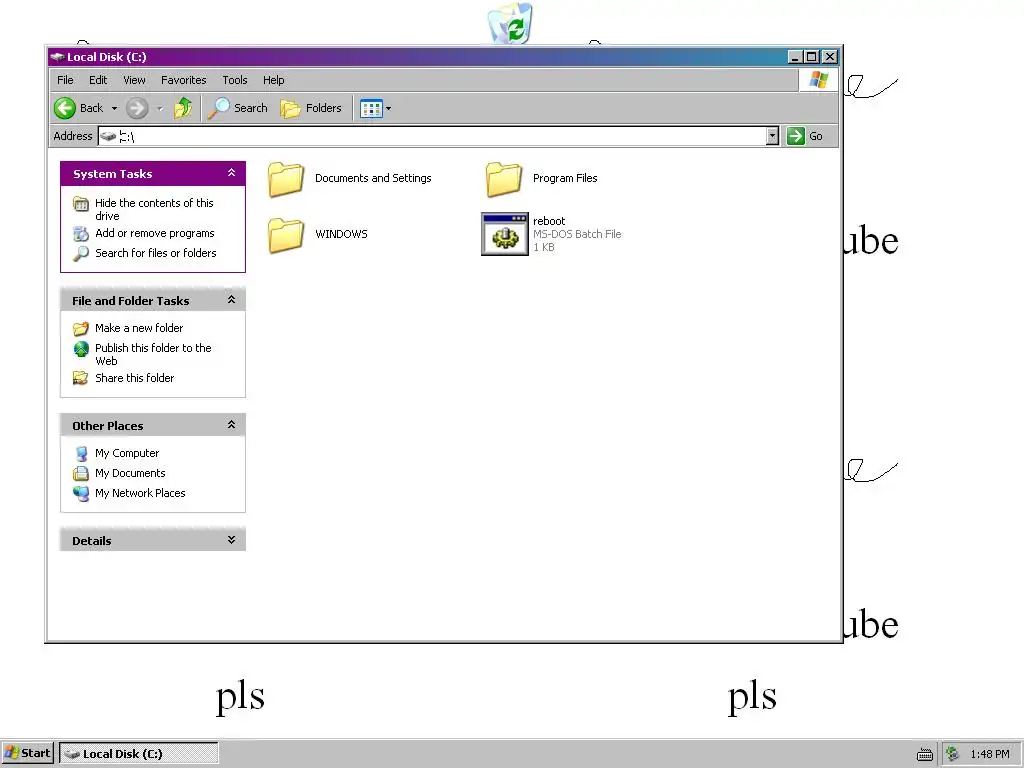The image size is (1024, 768).
Task: Click the Recycle Bin desktop icon
Action: [510, 23]
